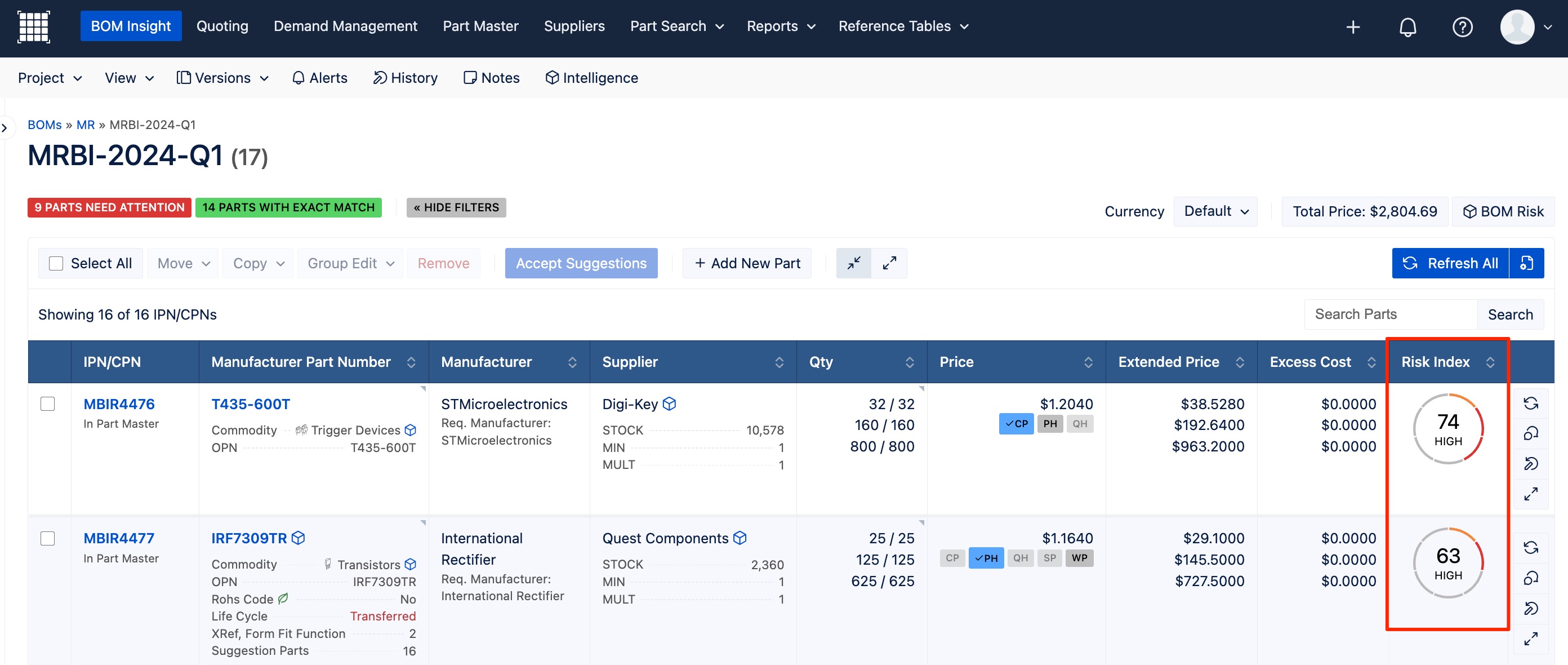1568x665 pixels.
Task: Tick the Select All checkbox
Action: 56,264
